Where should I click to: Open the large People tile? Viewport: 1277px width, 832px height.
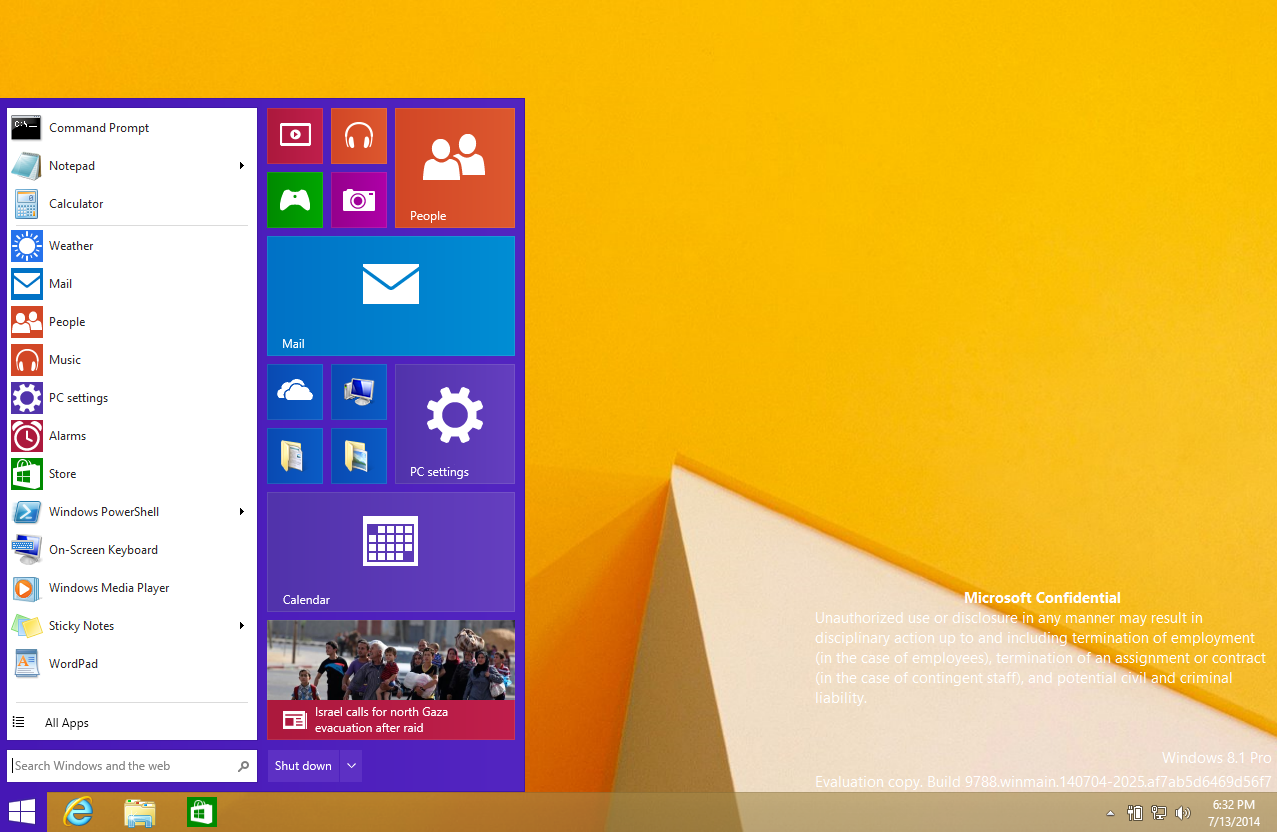455,168
